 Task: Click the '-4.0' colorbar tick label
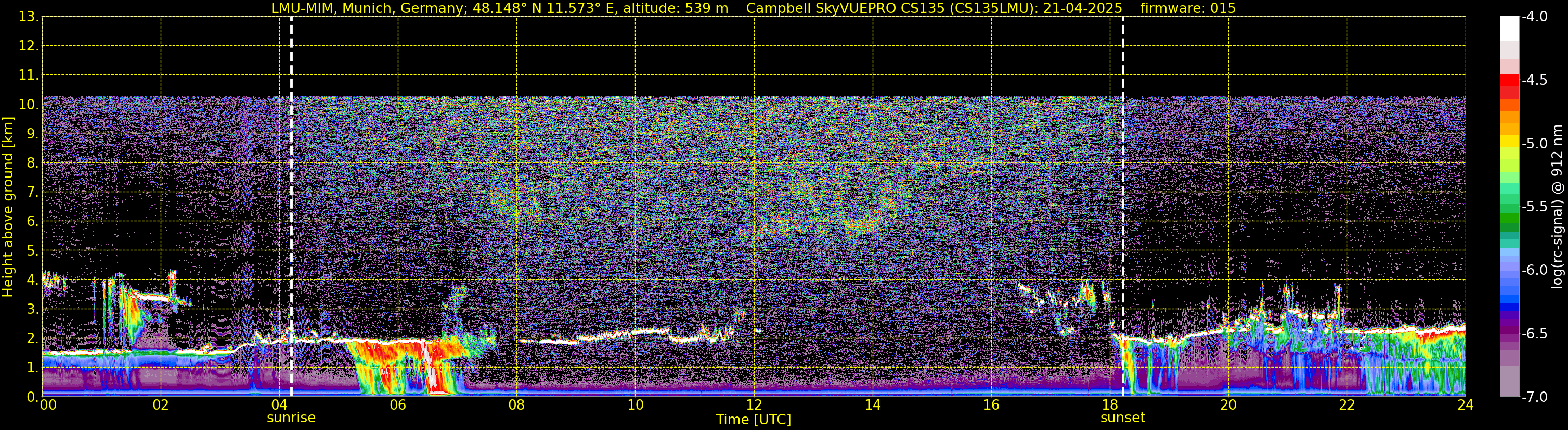click(1534, 17)
